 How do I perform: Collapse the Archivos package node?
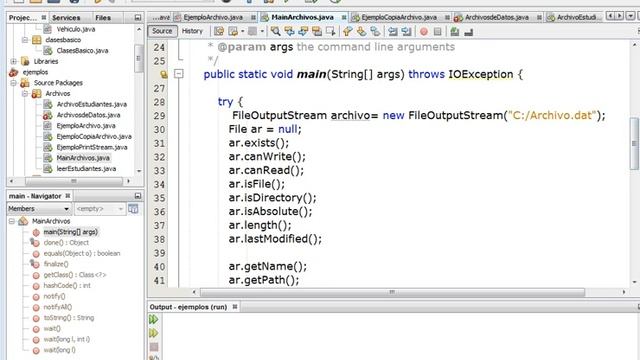pos(25,94)
